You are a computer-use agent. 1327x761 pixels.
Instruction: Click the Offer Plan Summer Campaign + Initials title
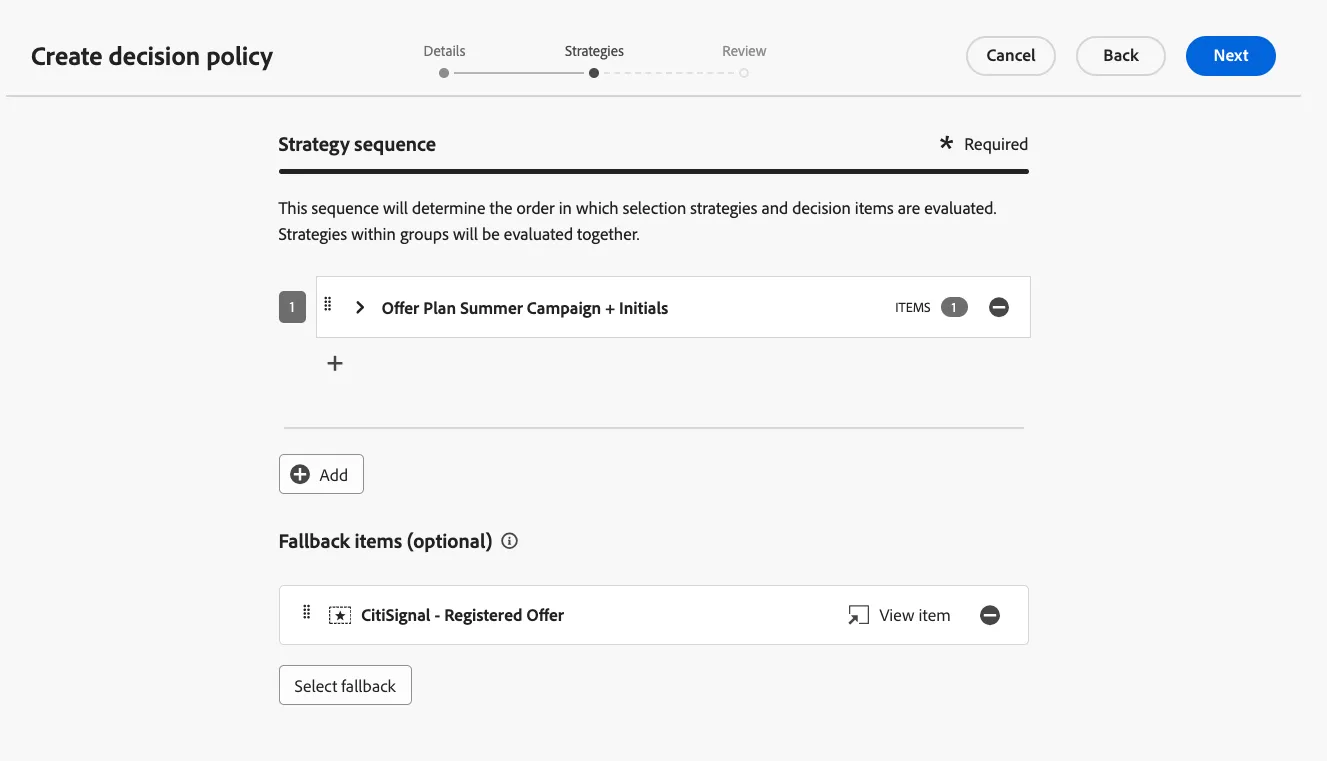coord(525,308)
